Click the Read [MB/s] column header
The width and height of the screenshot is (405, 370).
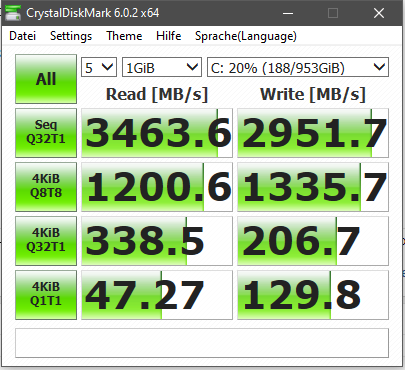[157, 94]
